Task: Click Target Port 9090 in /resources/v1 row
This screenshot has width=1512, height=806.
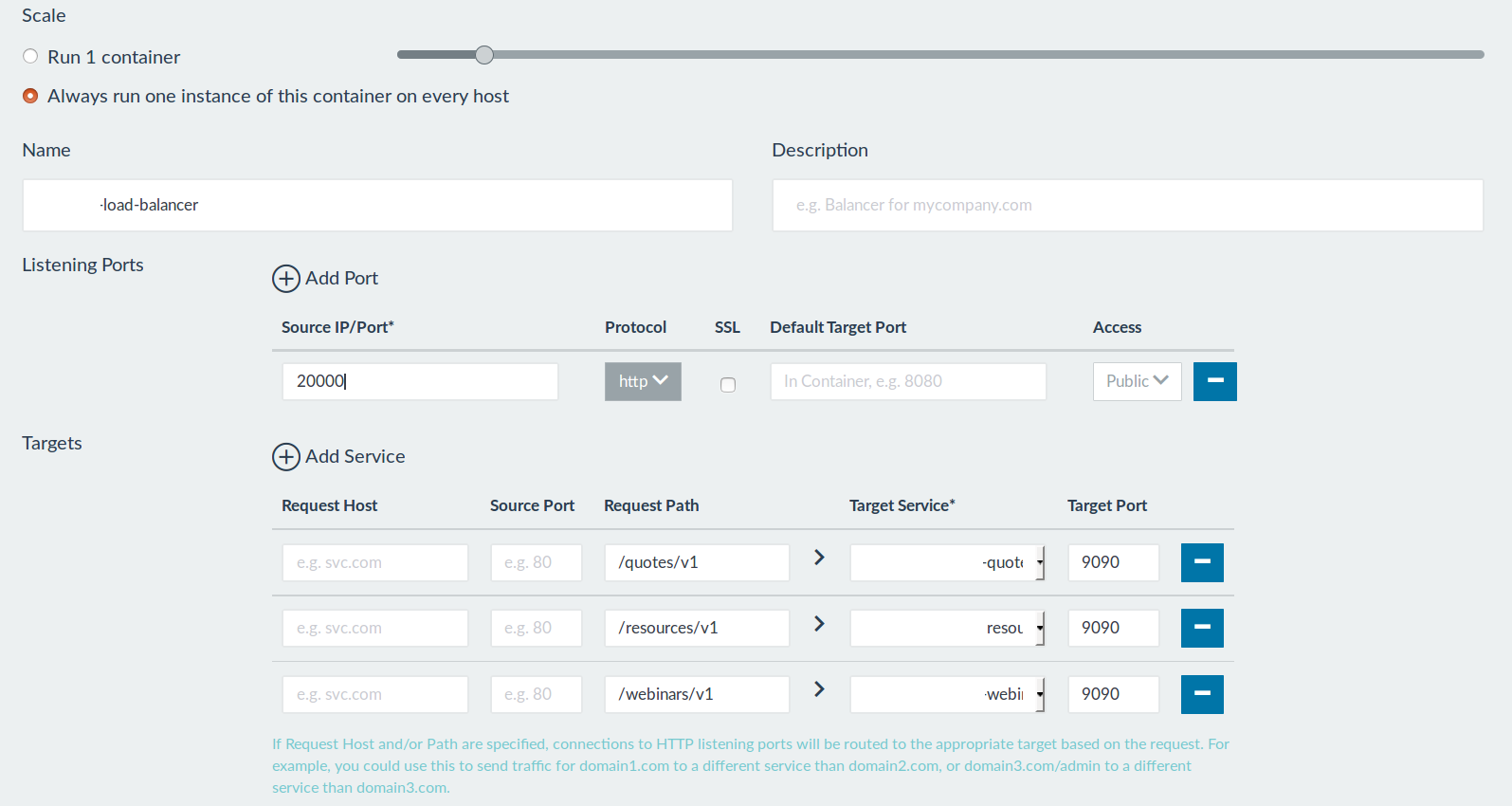Action: (1114, 628)
